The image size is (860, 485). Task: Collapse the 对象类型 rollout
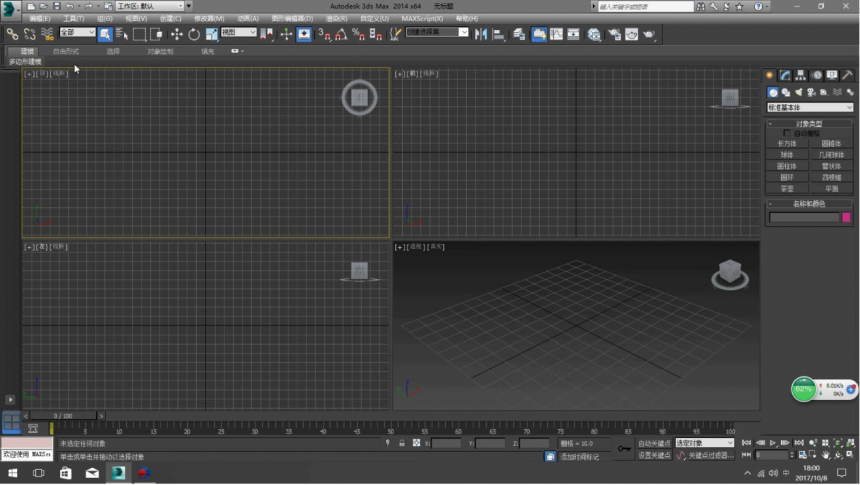pyautogui.click(x=809, y=124)
